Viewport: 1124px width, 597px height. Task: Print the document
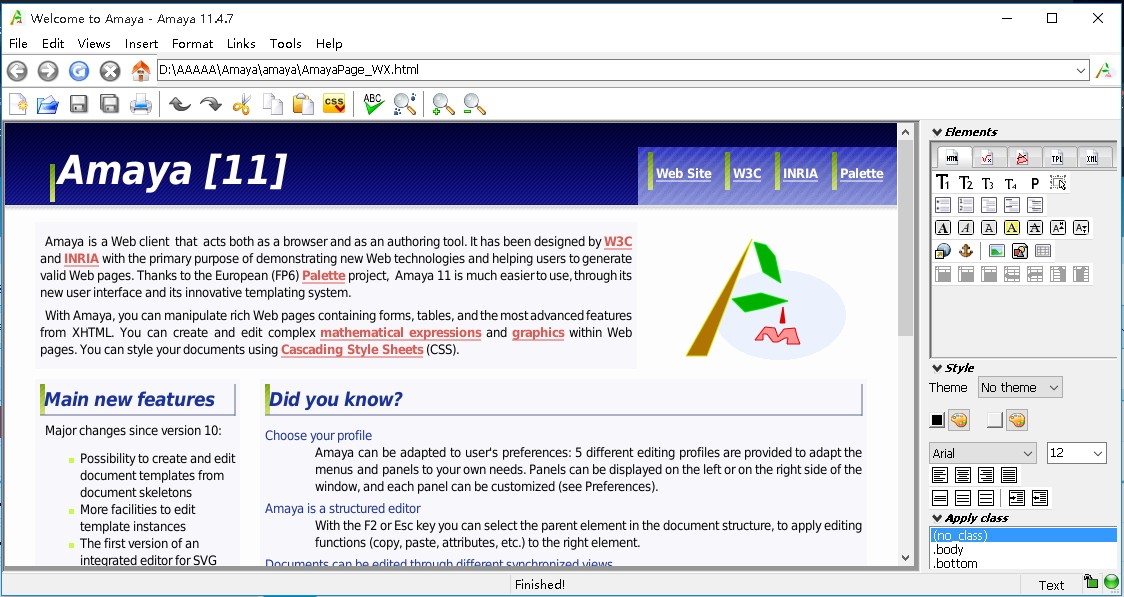pos(140,105)
